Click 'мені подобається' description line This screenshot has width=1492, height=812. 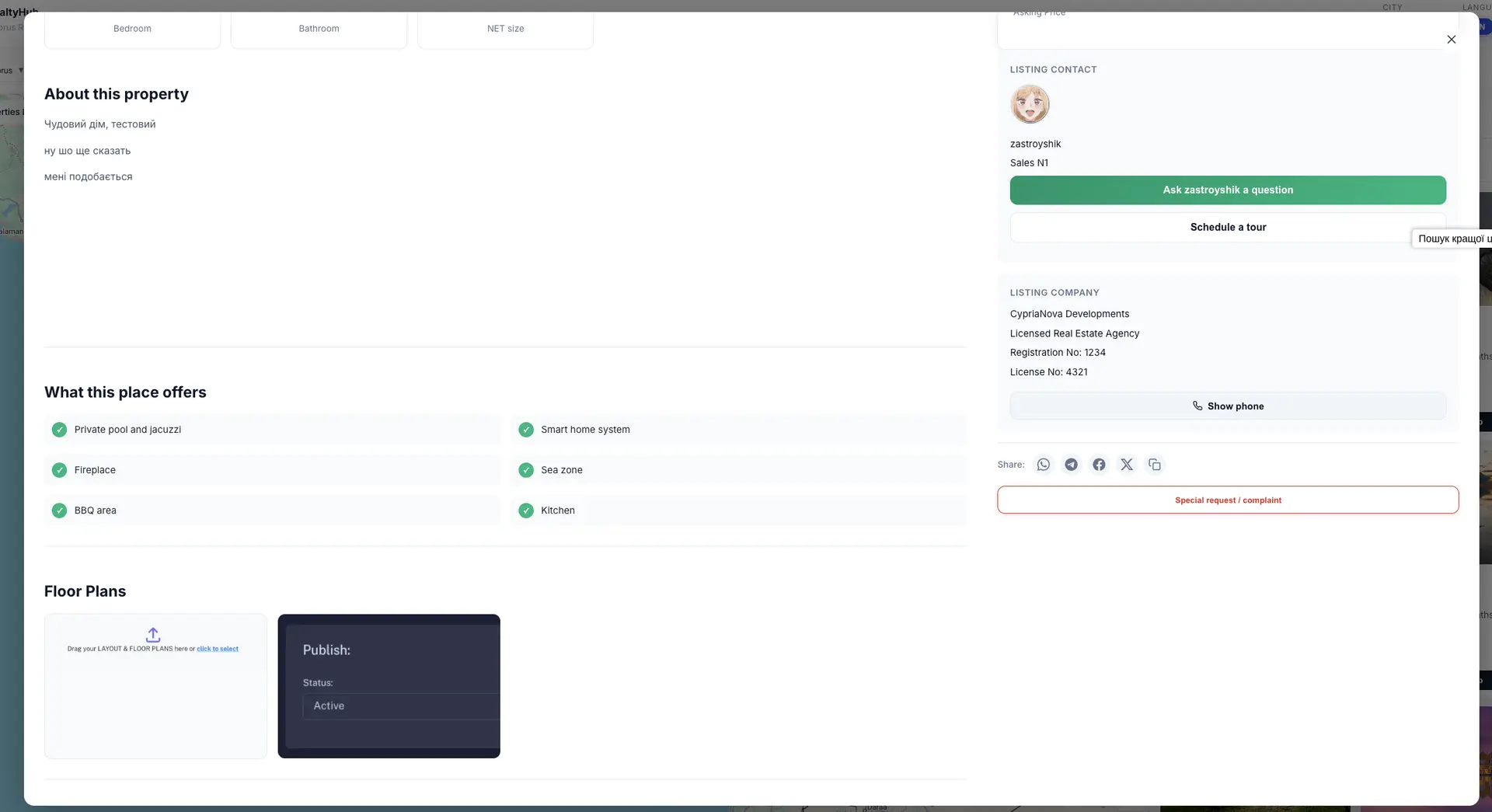click(88, 177)
